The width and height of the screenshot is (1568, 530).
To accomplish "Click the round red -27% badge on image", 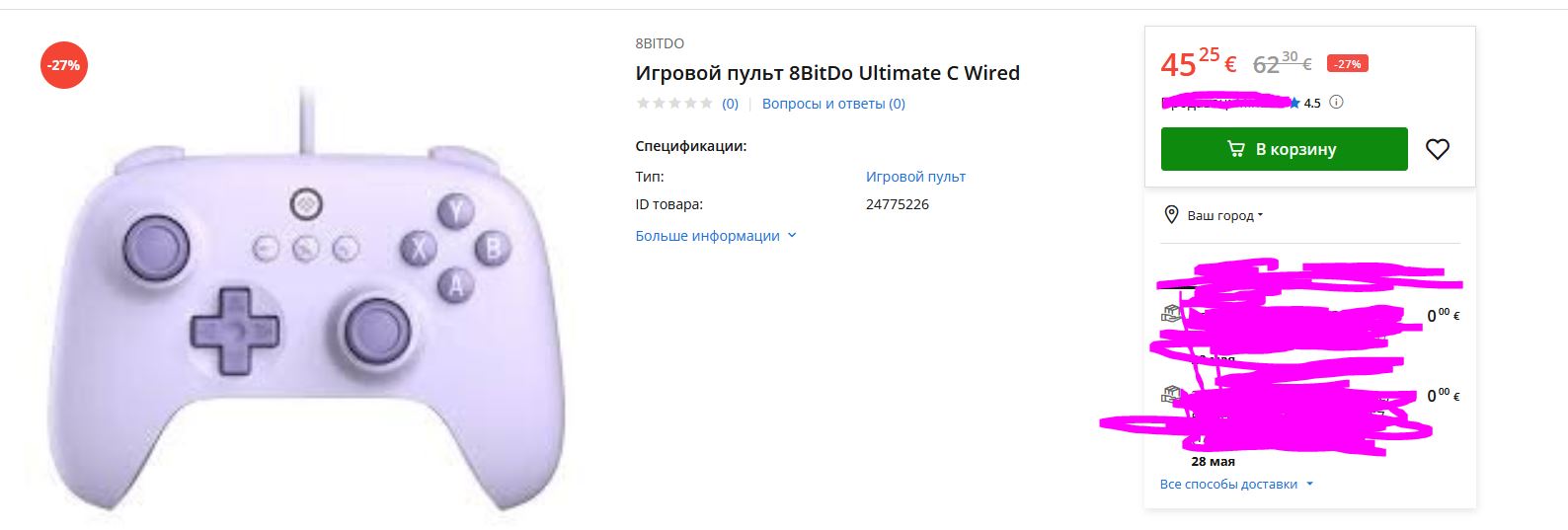I will point(64,65).
